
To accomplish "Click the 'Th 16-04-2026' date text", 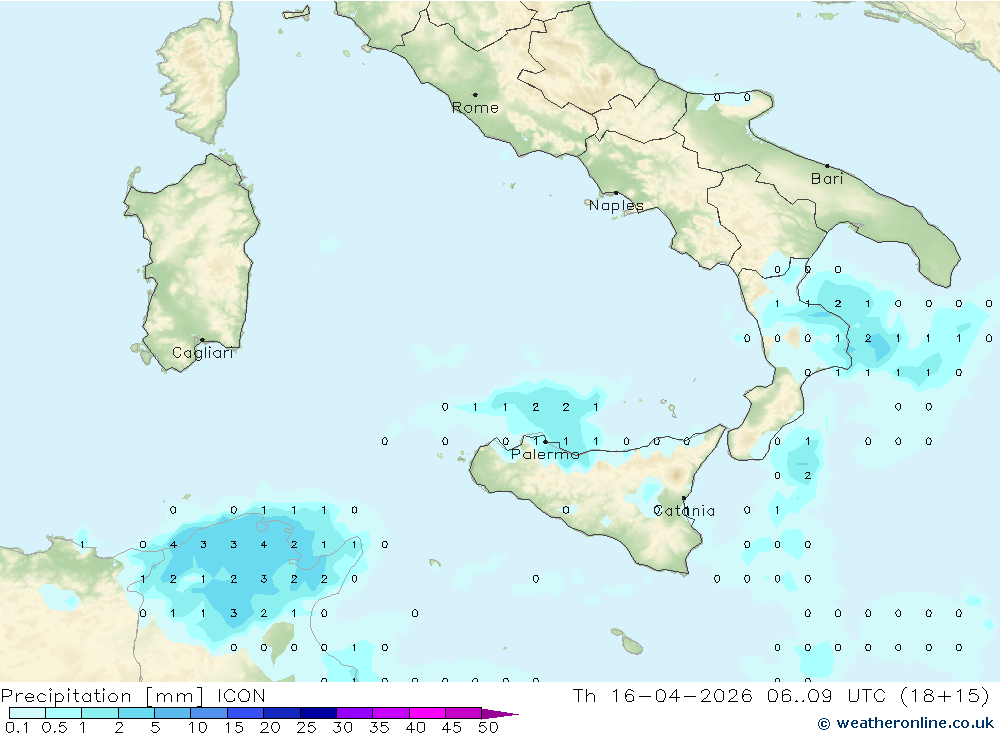I will (663, 695).
